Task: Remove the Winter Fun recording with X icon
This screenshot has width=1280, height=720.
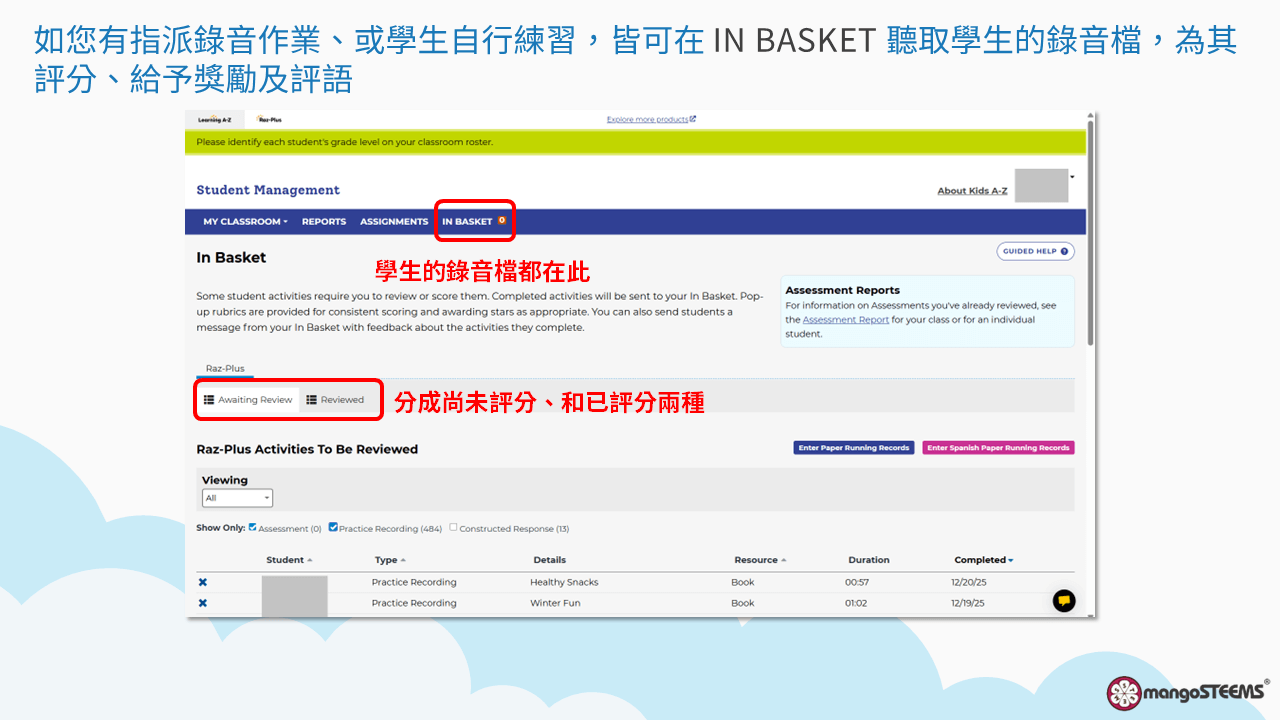Action: 203,603
